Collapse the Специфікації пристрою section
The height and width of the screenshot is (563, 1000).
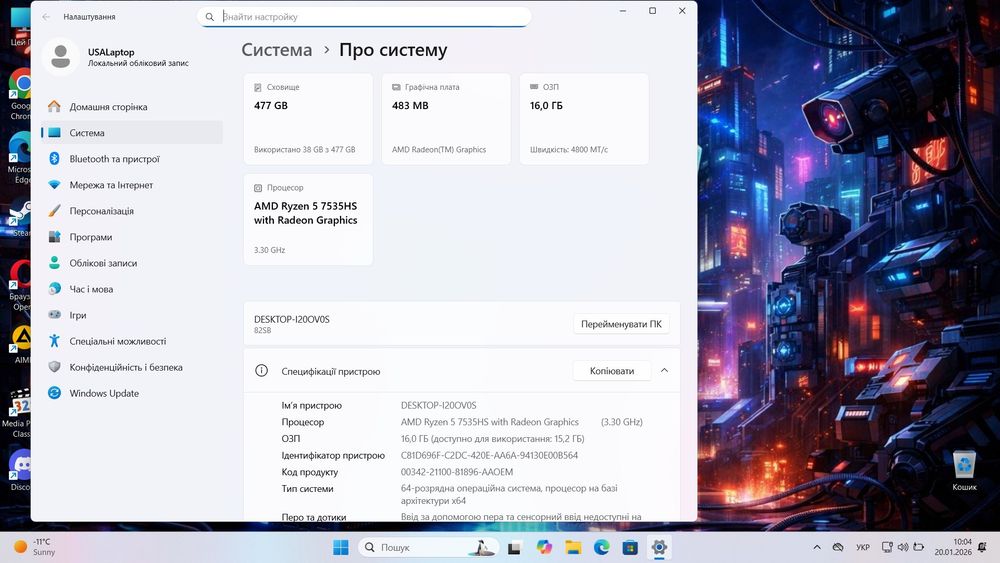(665, 370)
